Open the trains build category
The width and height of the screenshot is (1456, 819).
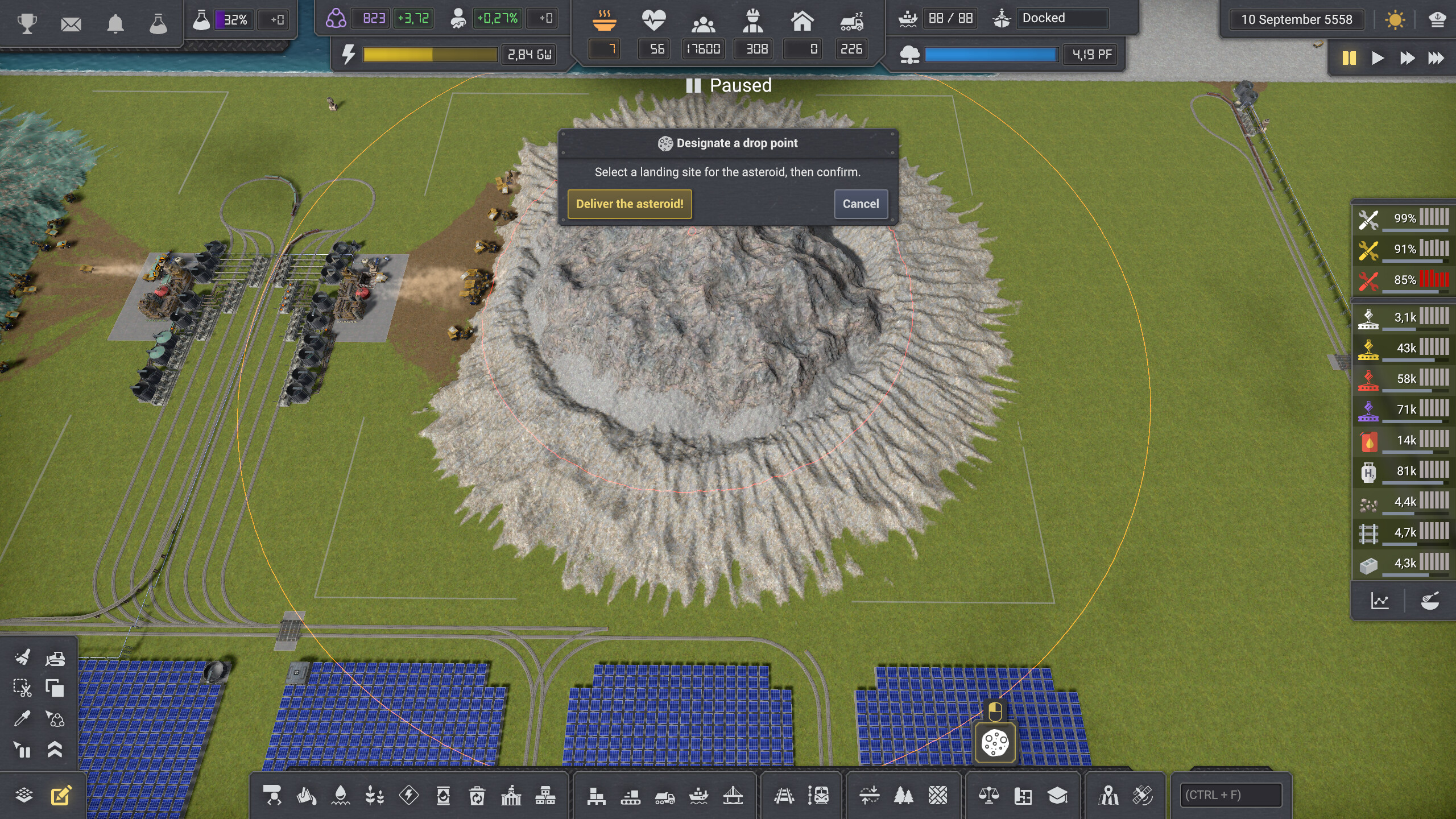818,795
